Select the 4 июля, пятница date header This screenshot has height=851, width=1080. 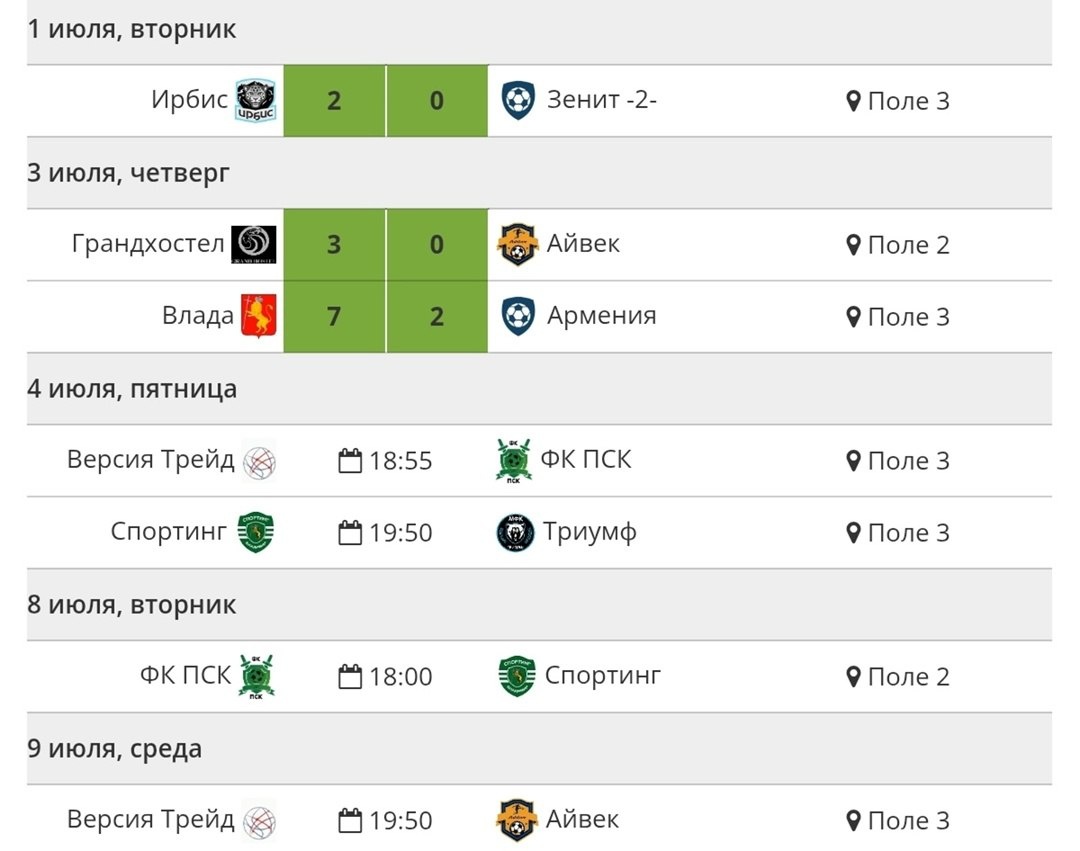click(x=132, y=389)
